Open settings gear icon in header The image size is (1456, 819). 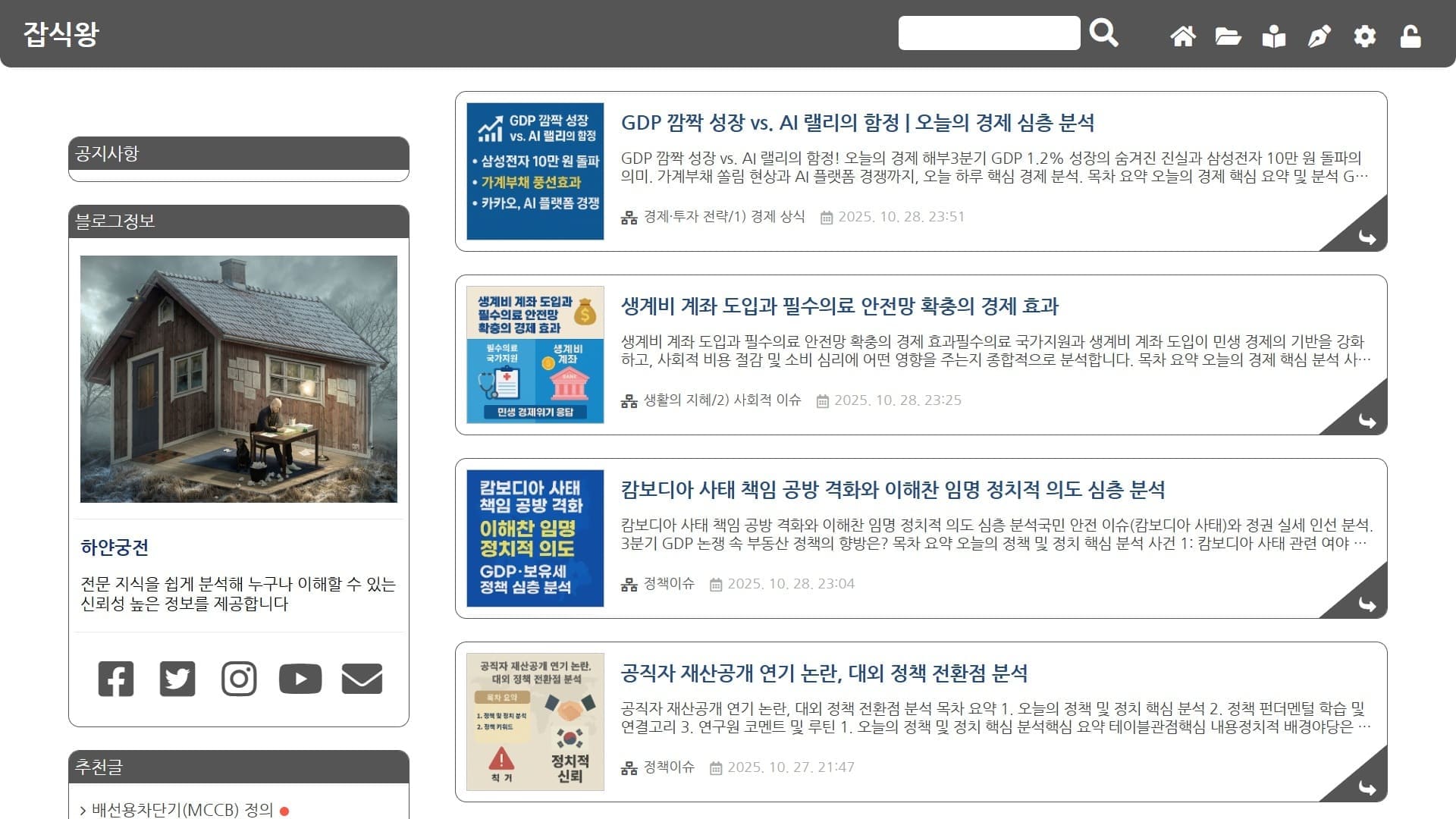[x=1365, y=36]
